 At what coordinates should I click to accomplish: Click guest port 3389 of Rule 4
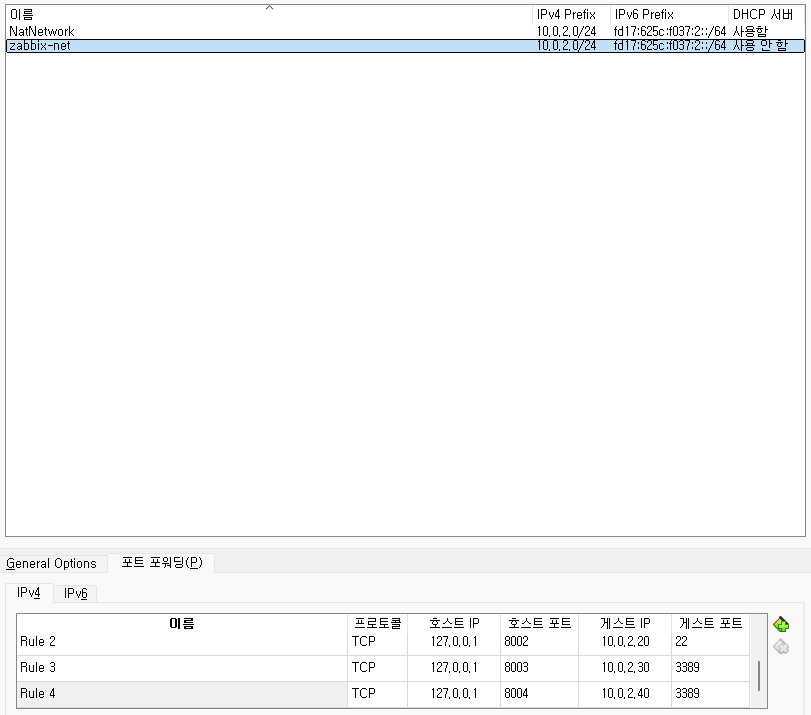coord(710,693)
